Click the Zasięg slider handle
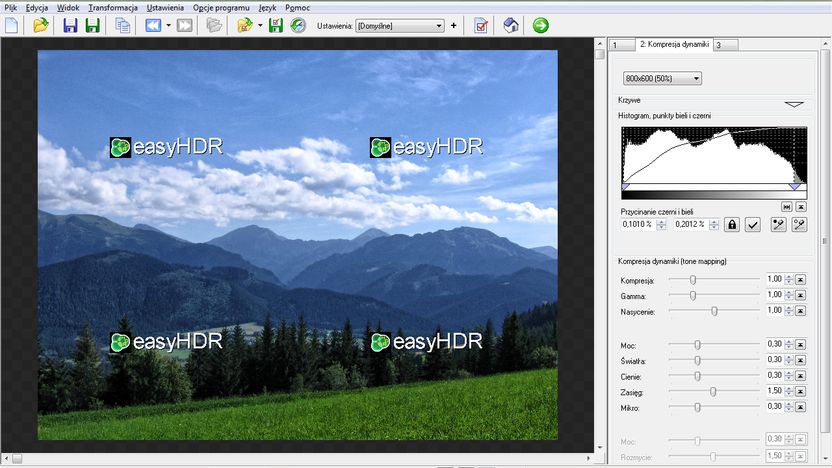Image resolution: width=832 pixels, height=468 pixels. [713, 392]
